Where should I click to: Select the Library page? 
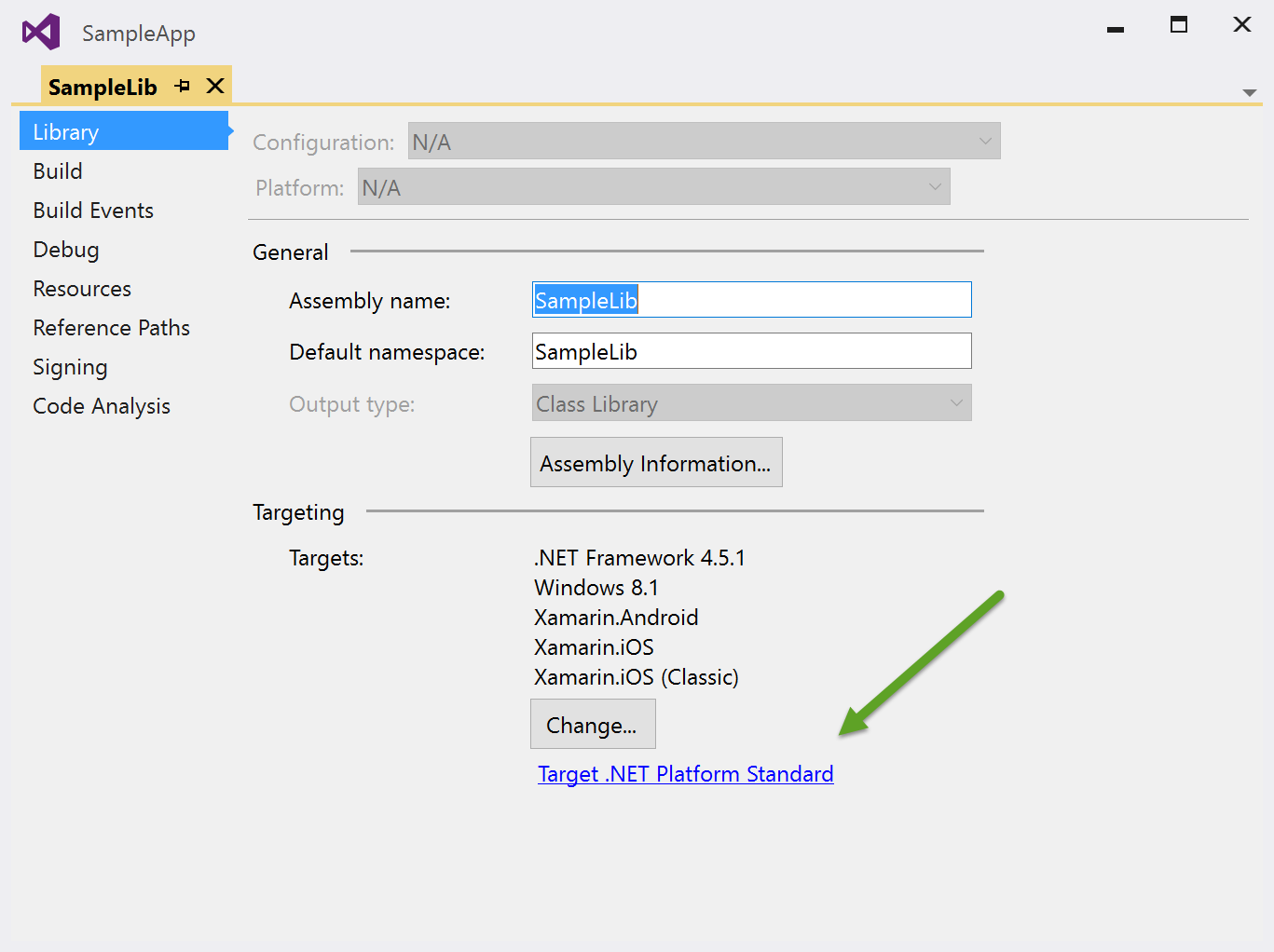click(x=124, y=131)
